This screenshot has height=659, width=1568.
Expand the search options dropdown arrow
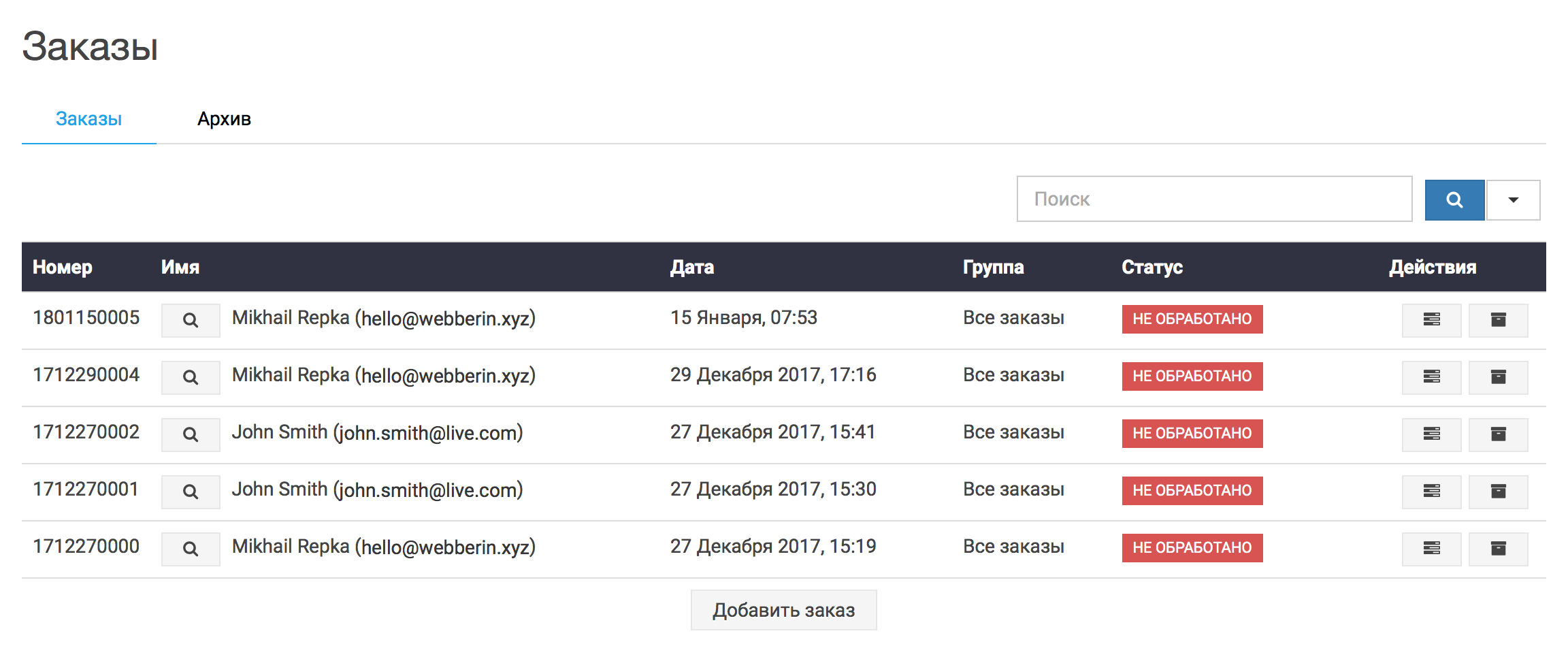tap(1513, 200)
